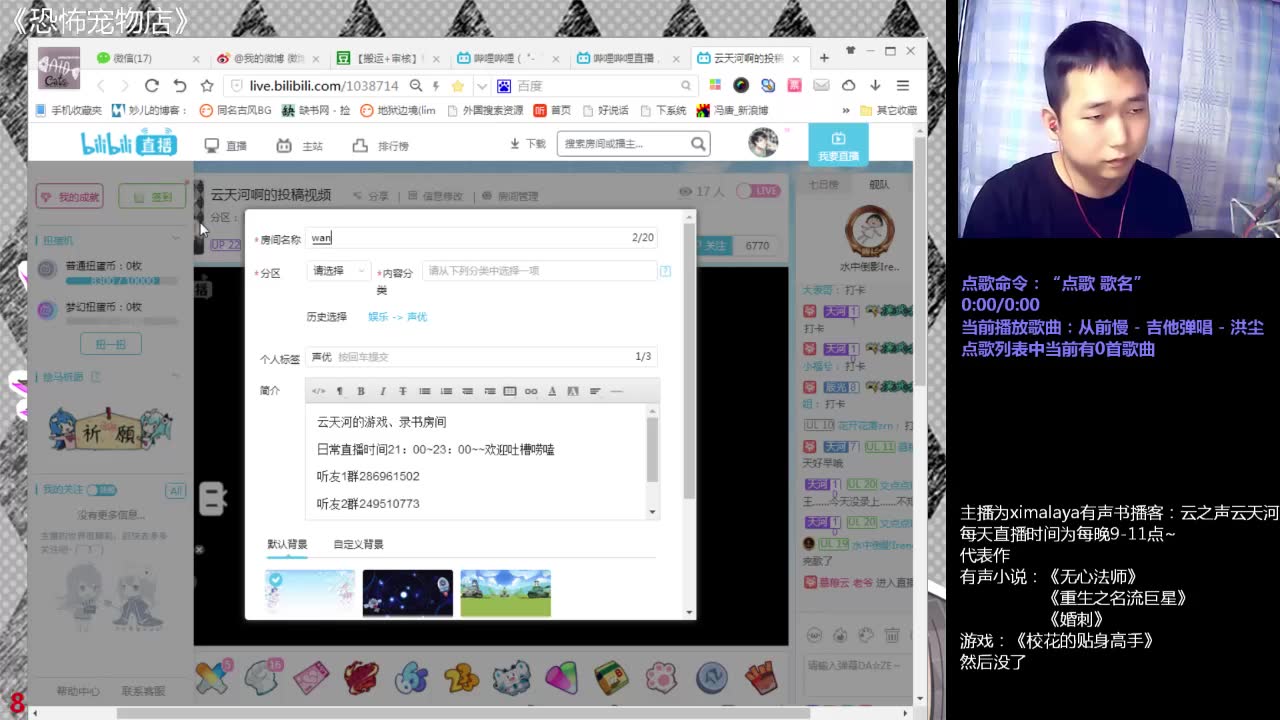
Task: Click the 房间名称 input field
Action: [x=468, y=238]
